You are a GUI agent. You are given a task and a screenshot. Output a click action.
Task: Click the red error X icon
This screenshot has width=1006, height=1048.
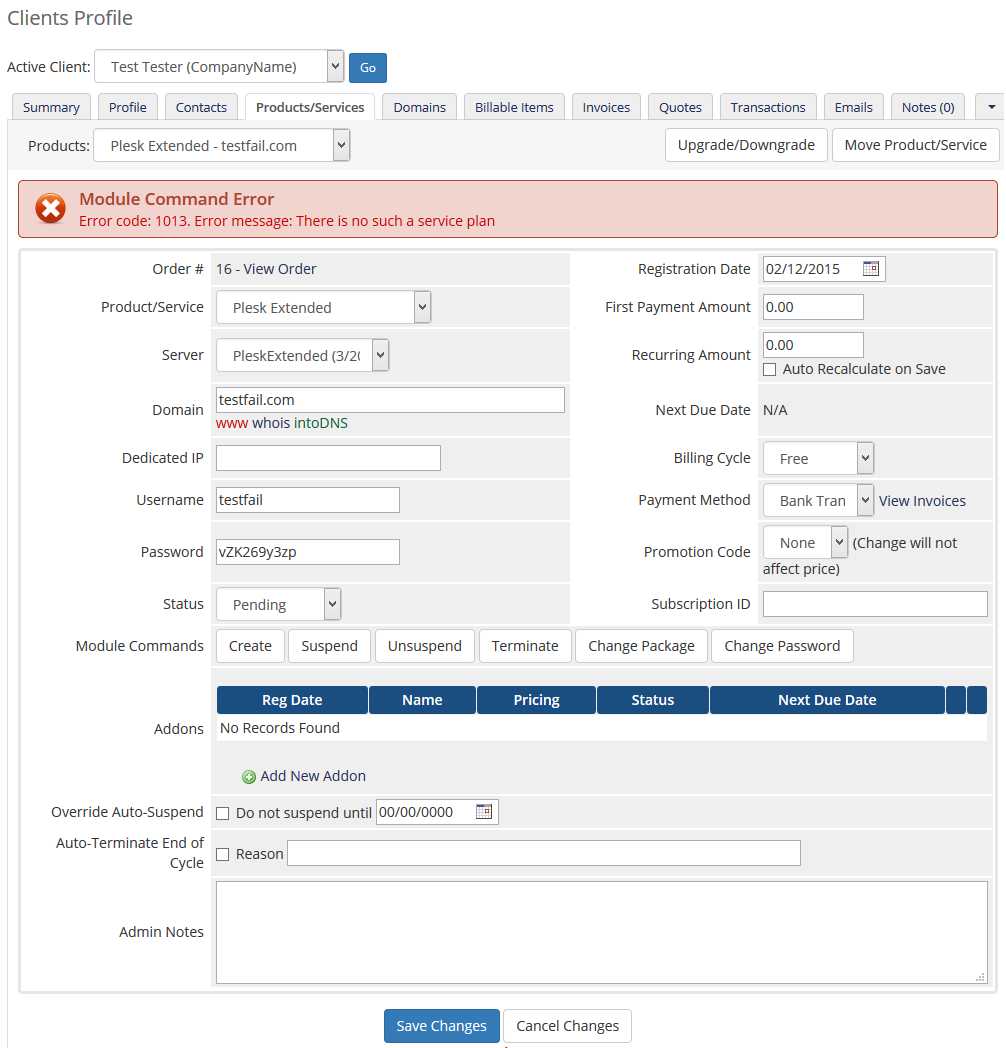(51, 209)
